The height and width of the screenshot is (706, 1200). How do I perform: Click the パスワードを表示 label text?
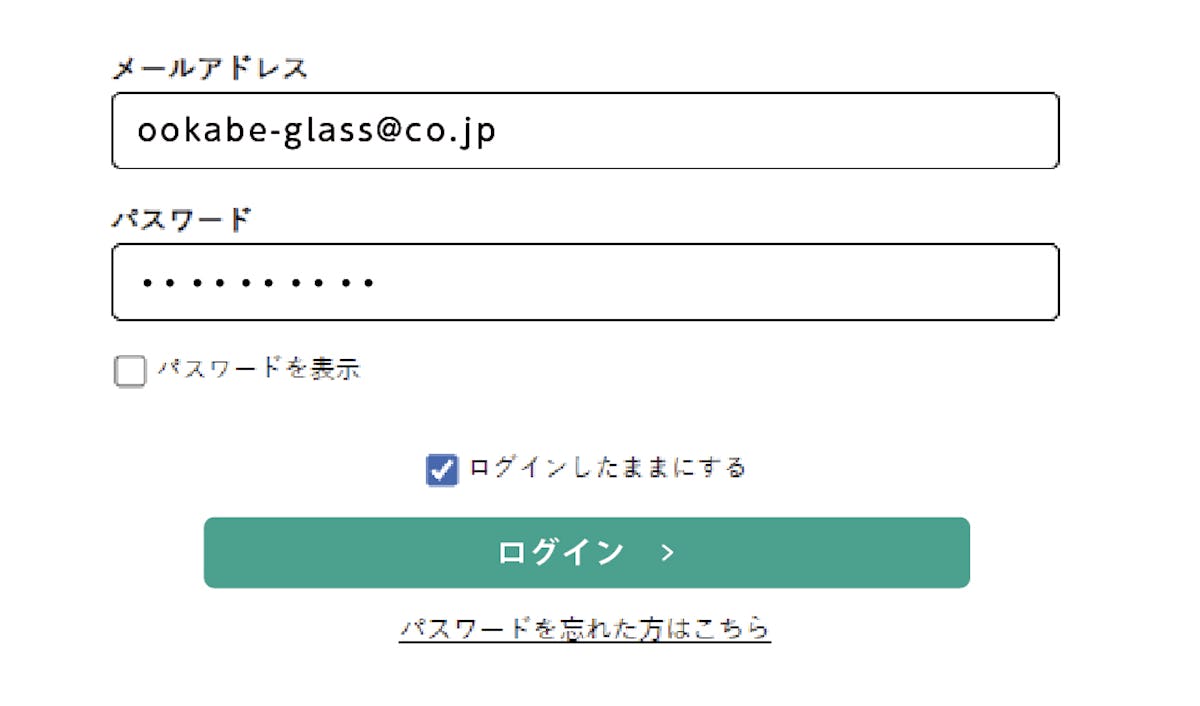coord(259,369)
